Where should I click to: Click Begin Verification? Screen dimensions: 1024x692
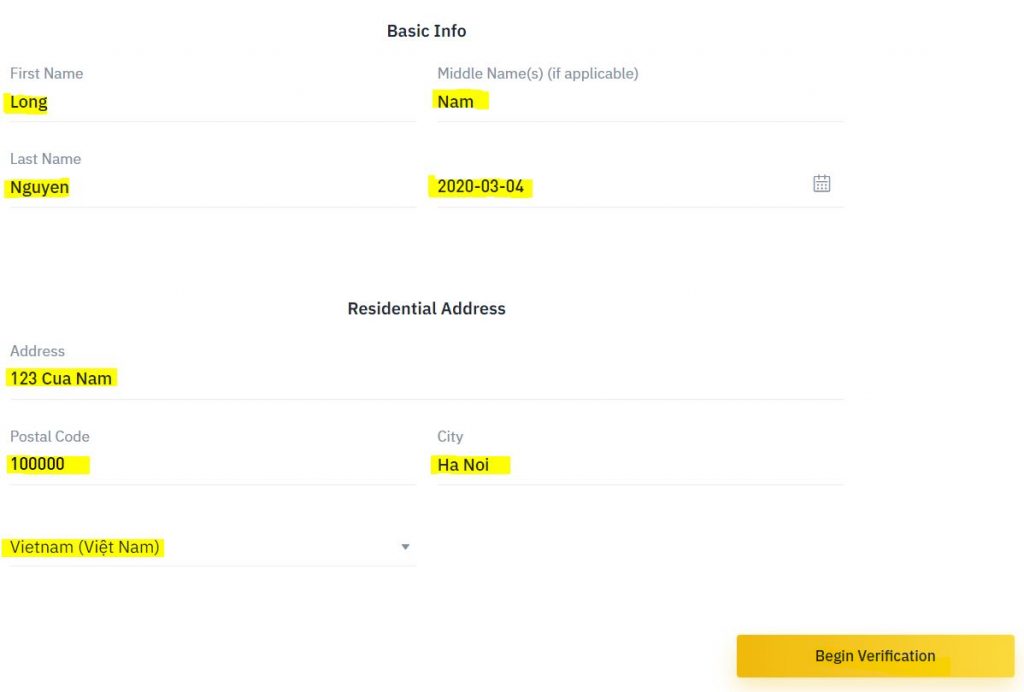(875, 656)
